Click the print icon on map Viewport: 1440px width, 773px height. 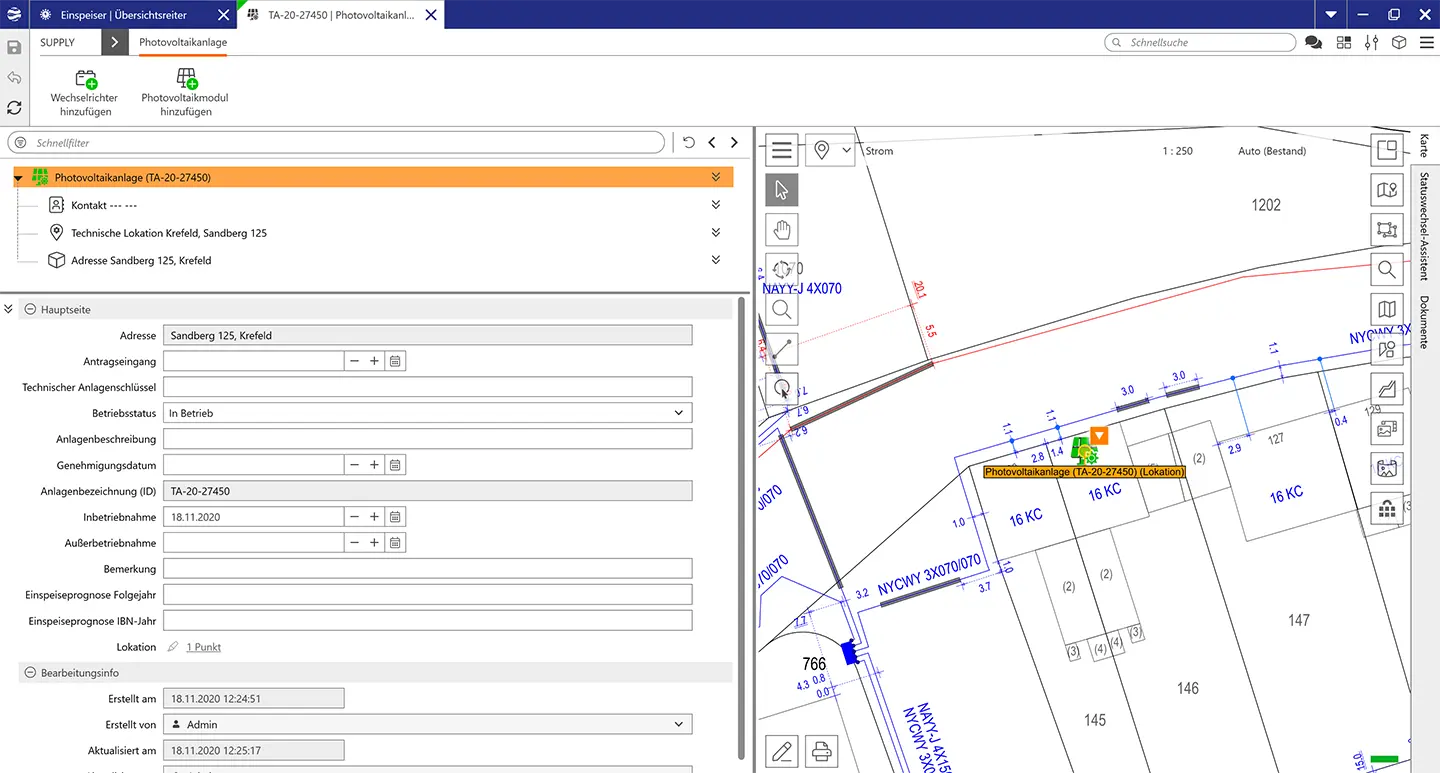coord(821,750)
